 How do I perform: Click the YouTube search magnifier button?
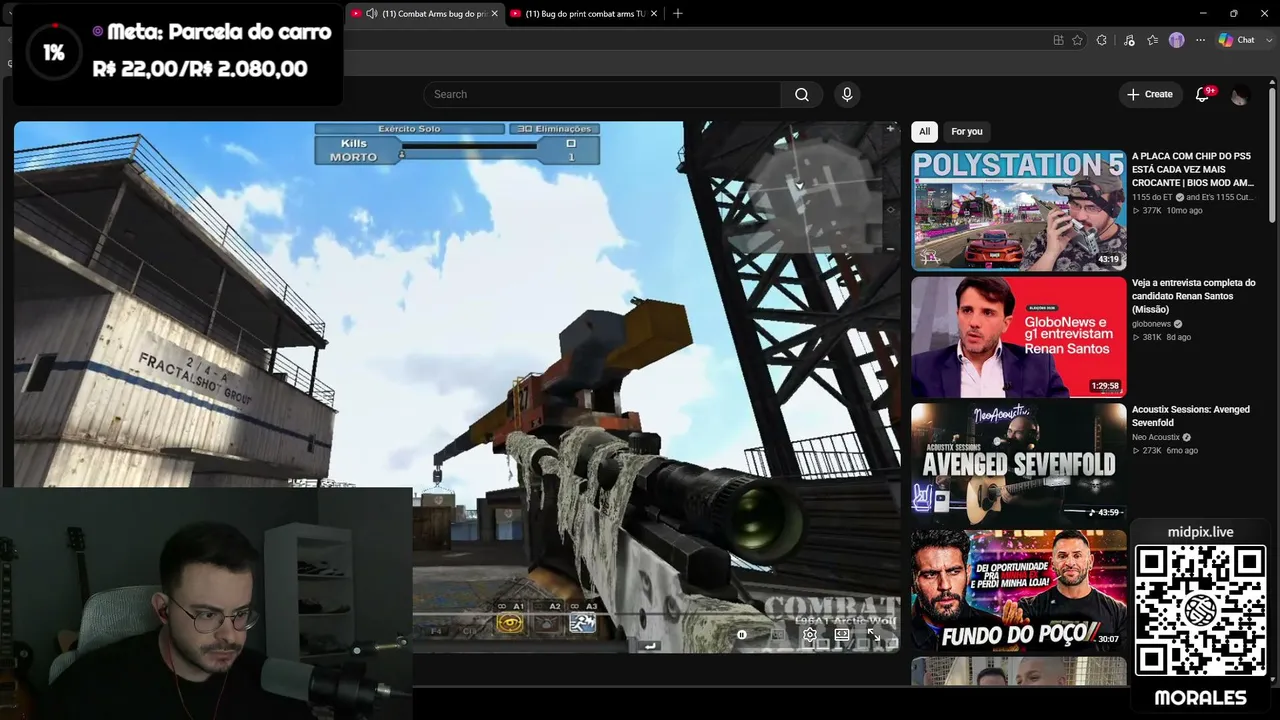(x=802, y=94)
